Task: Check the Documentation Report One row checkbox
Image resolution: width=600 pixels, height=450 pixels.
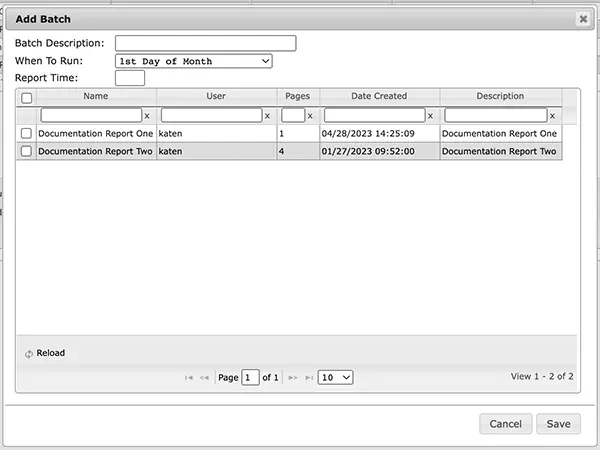Action: coord(26,133)
